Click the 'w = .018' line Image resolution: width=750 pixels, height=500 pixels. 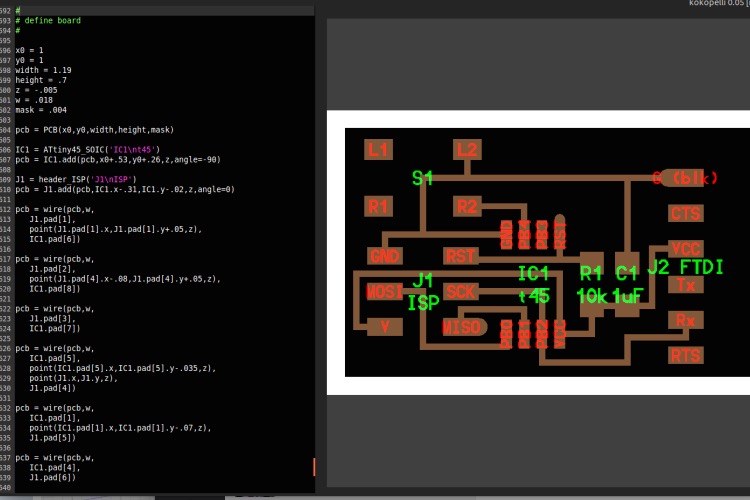coord(34,100)
